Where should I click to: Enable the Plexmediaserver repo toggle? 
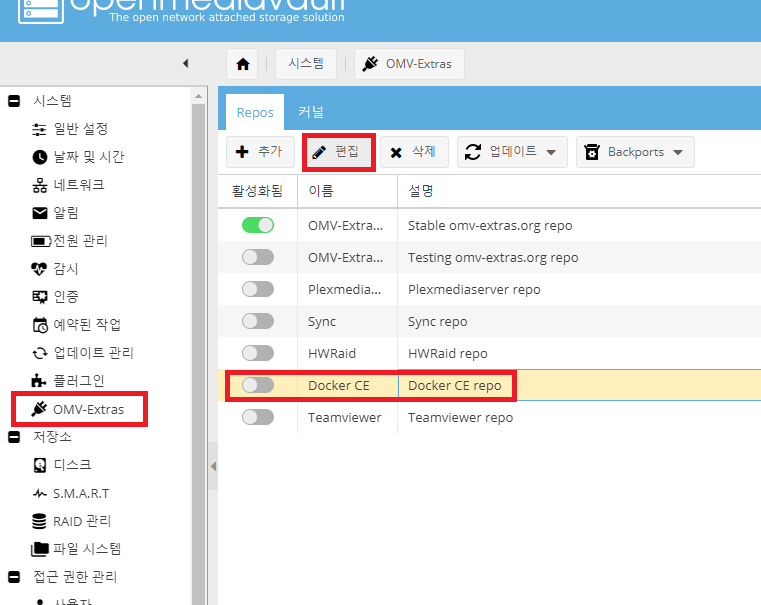[x=258, y=289]
